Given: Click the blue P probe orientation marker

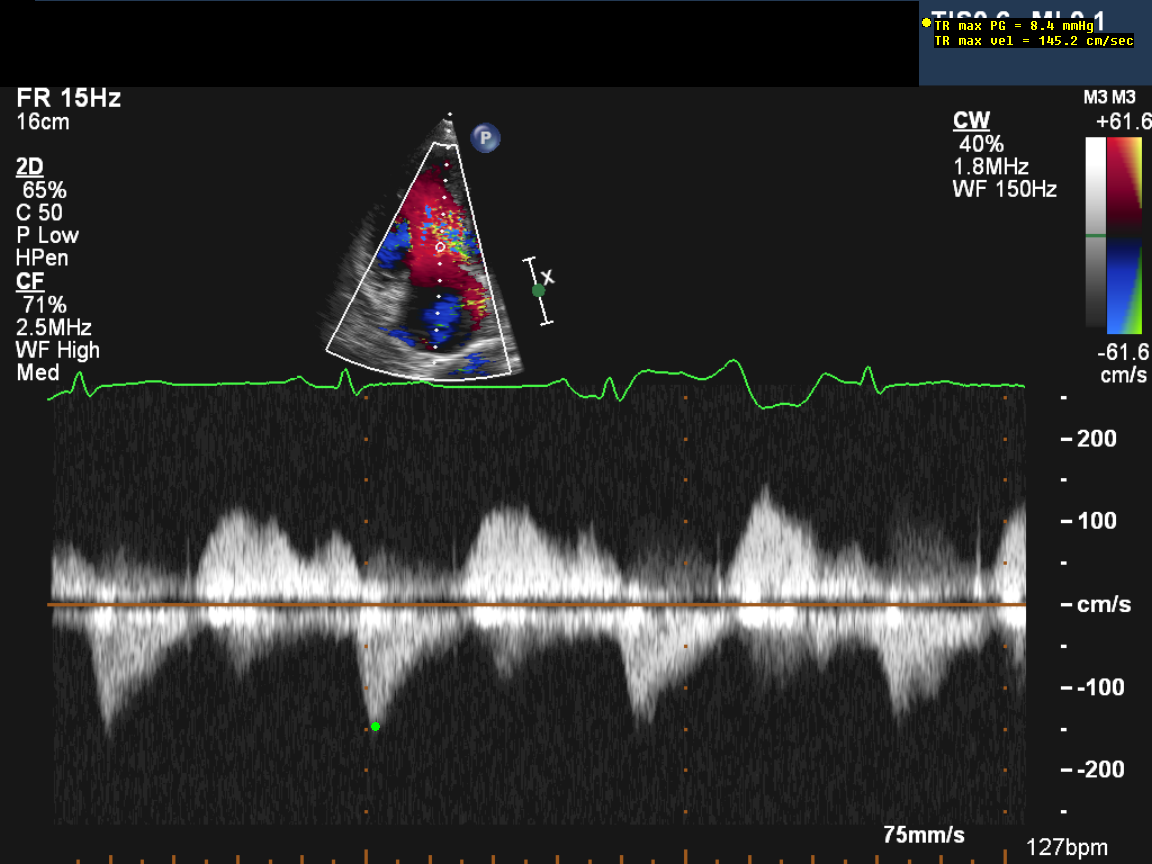Looking at the screenshot, I should pos(486,138).
